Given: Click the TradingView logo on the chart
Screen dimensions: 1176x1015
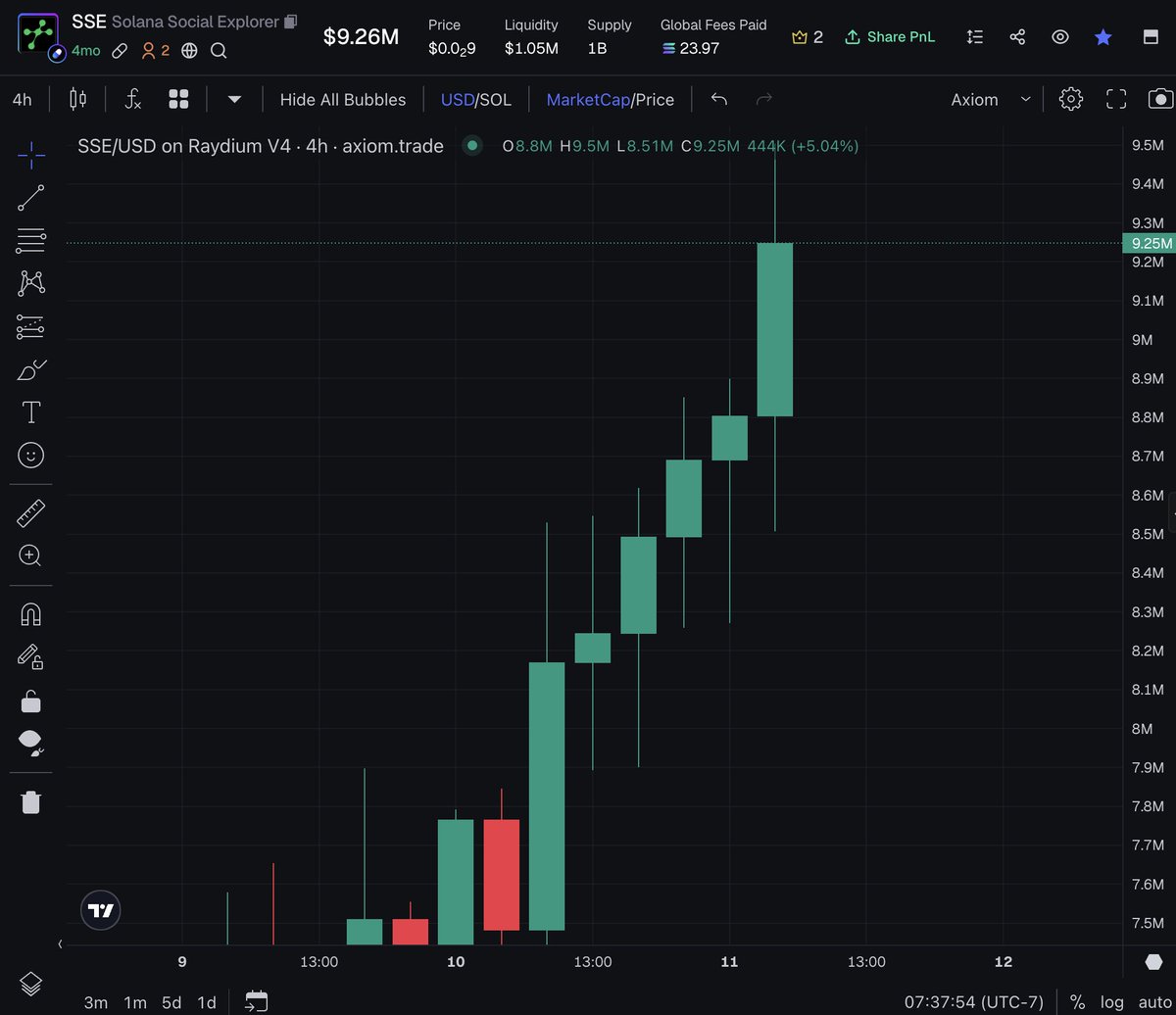Looking at the screenshot, I should pos(100,910).
